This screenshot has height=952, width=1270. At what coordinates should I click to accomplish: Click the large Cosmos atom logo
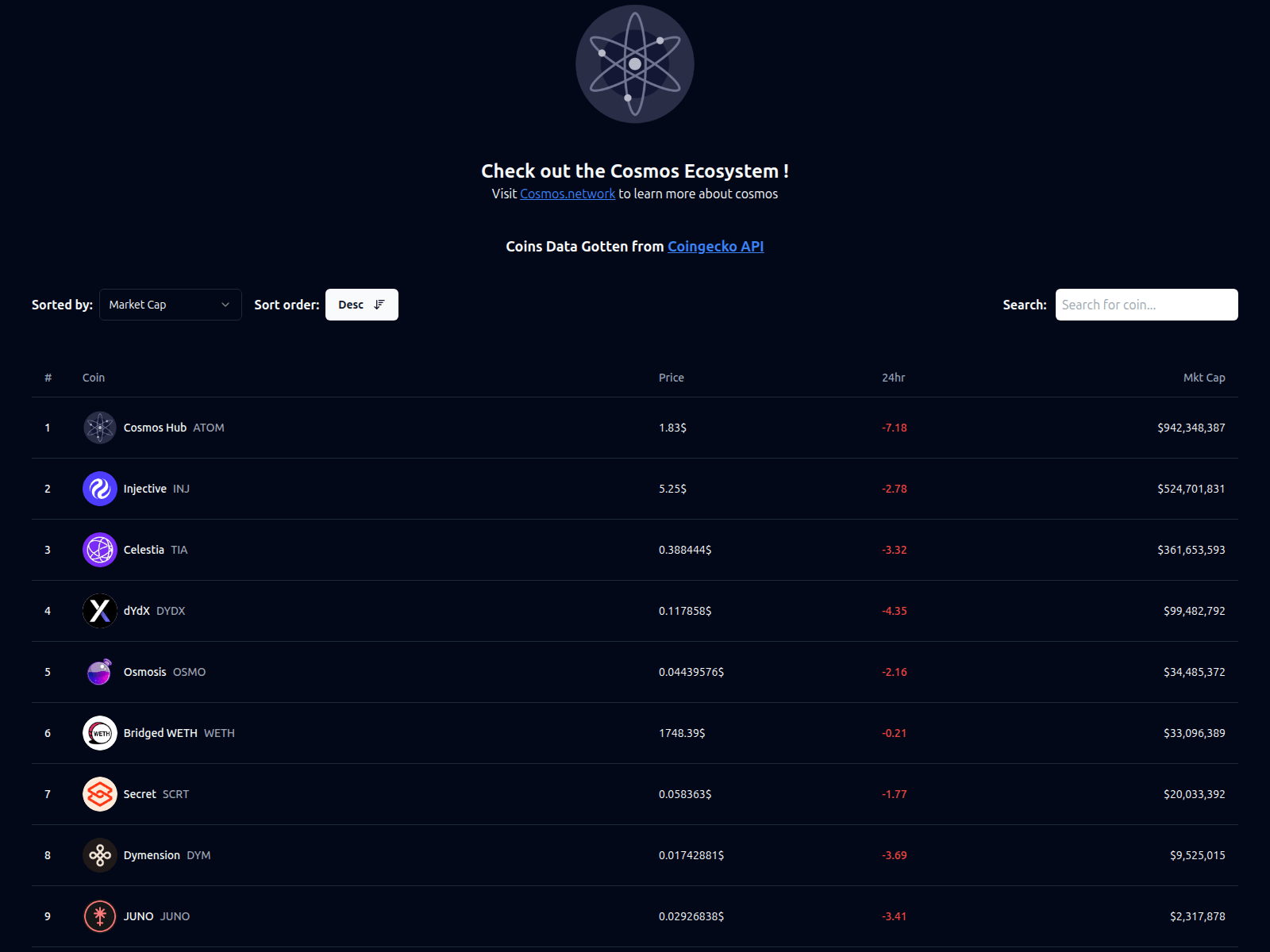tap(635, 64)
